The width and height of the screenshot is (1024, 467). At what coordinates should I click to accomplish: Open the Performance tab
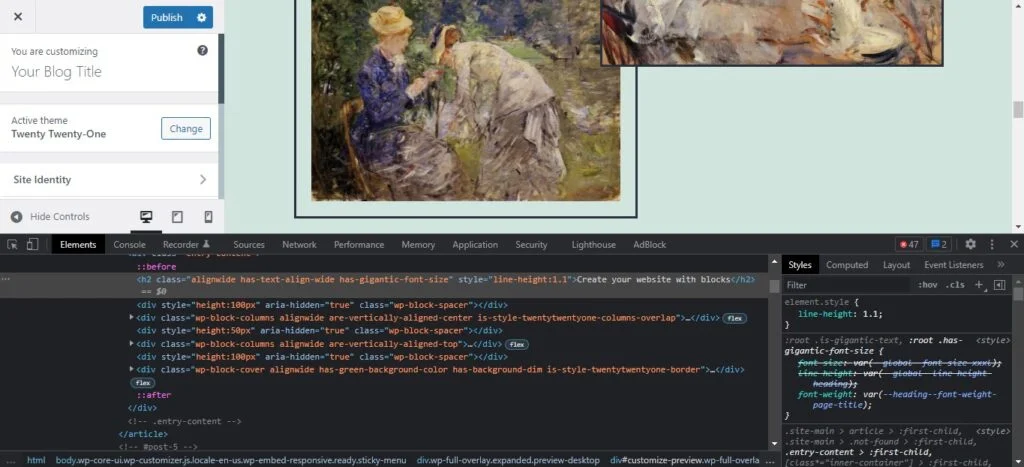click(x=359, y=244)
